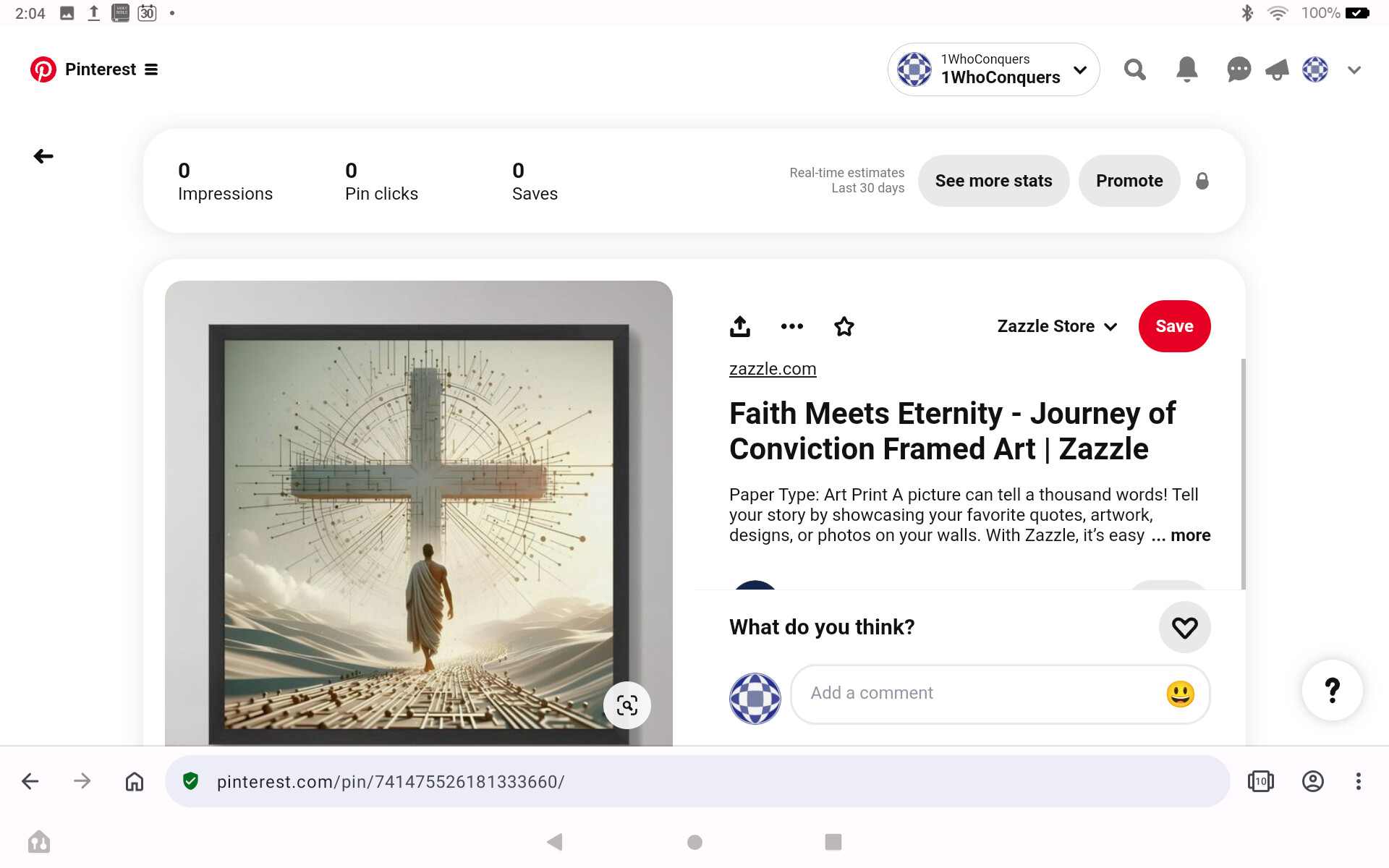
Task: Edit the pinterest.com URL bar
Action: pos(697,781)
